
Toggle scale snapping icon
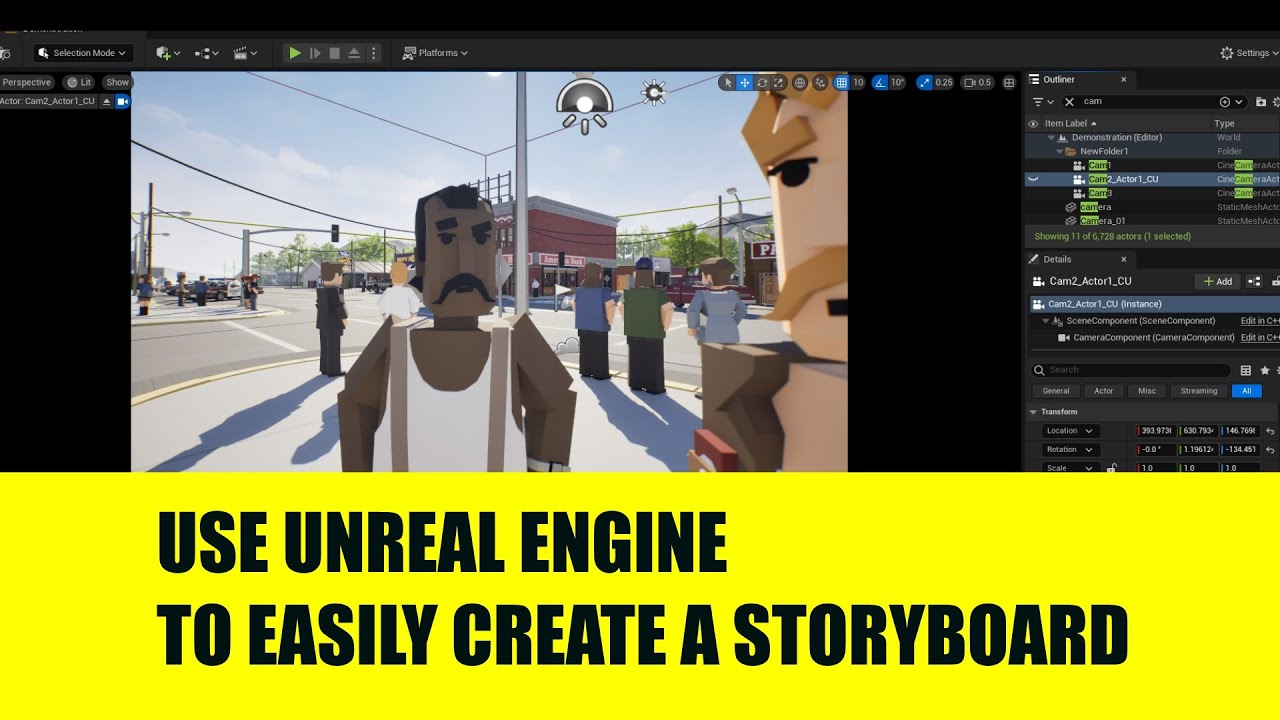pyautogui.click(x=923, y=82)
